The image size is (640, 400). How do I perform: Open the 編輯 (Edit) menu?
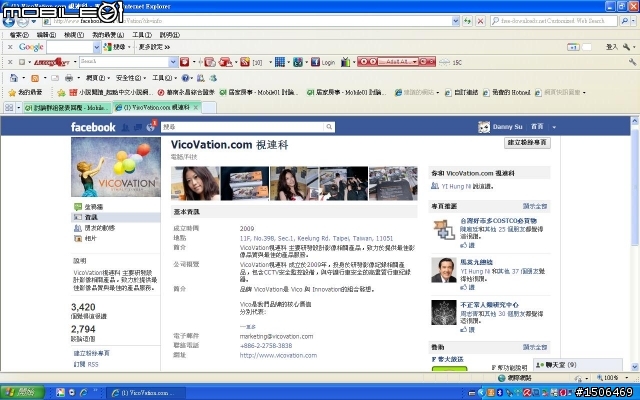pos(46,35)
